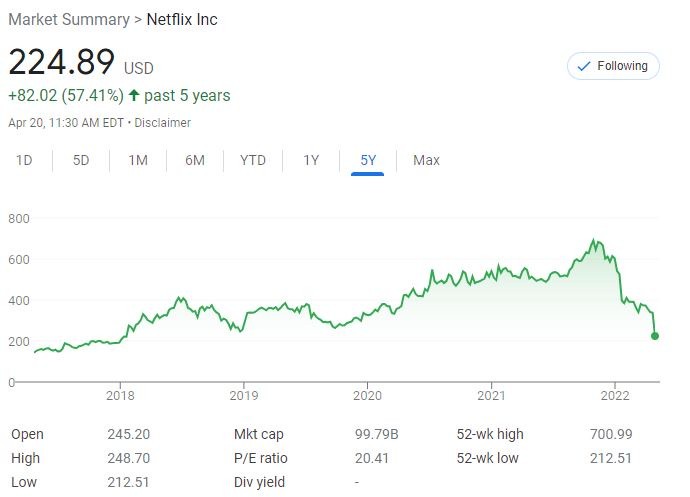Show the YTD chart range
Viewport: 690px width, 497px height.
point(253,160)
